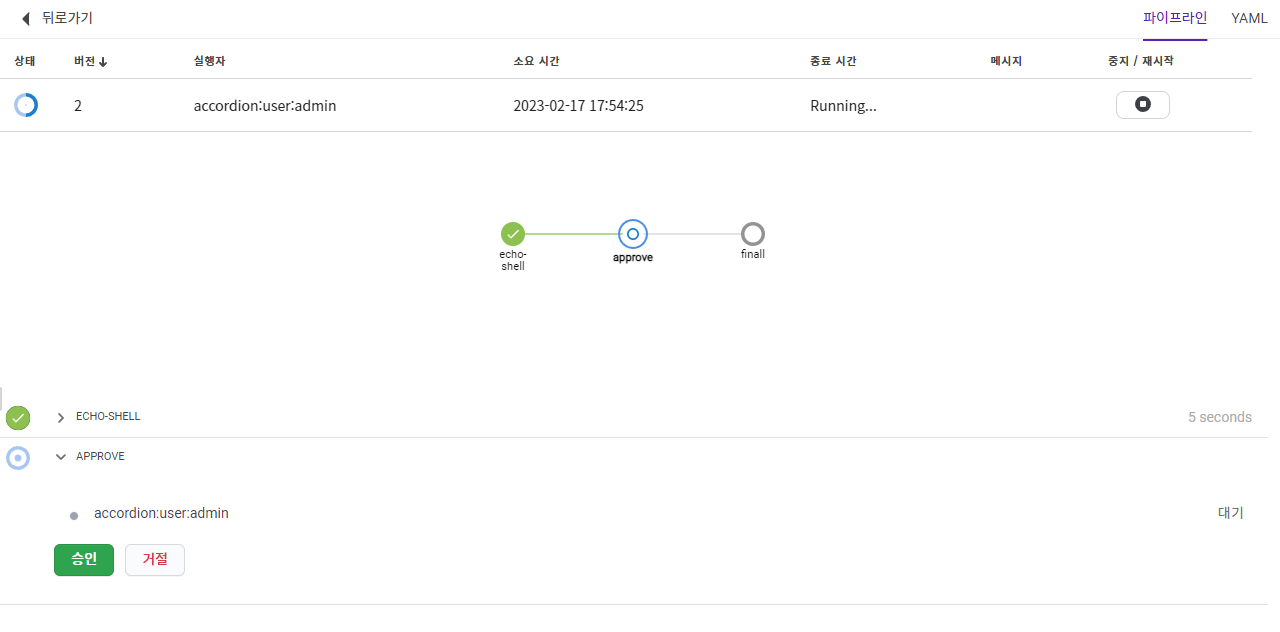Click the 메시지 column header
Viewport: 1280px width, 632px height.
pos(1006,61)
